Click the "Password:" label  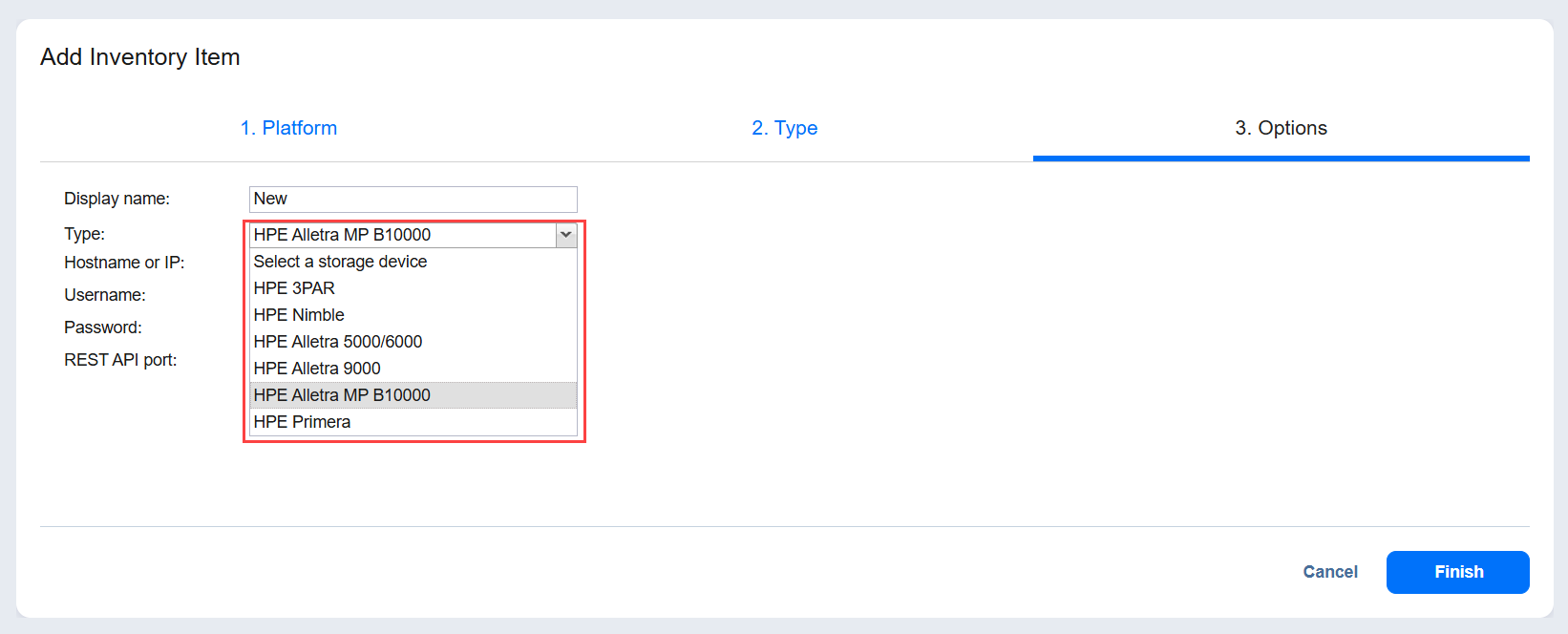(x=103, y=328)
